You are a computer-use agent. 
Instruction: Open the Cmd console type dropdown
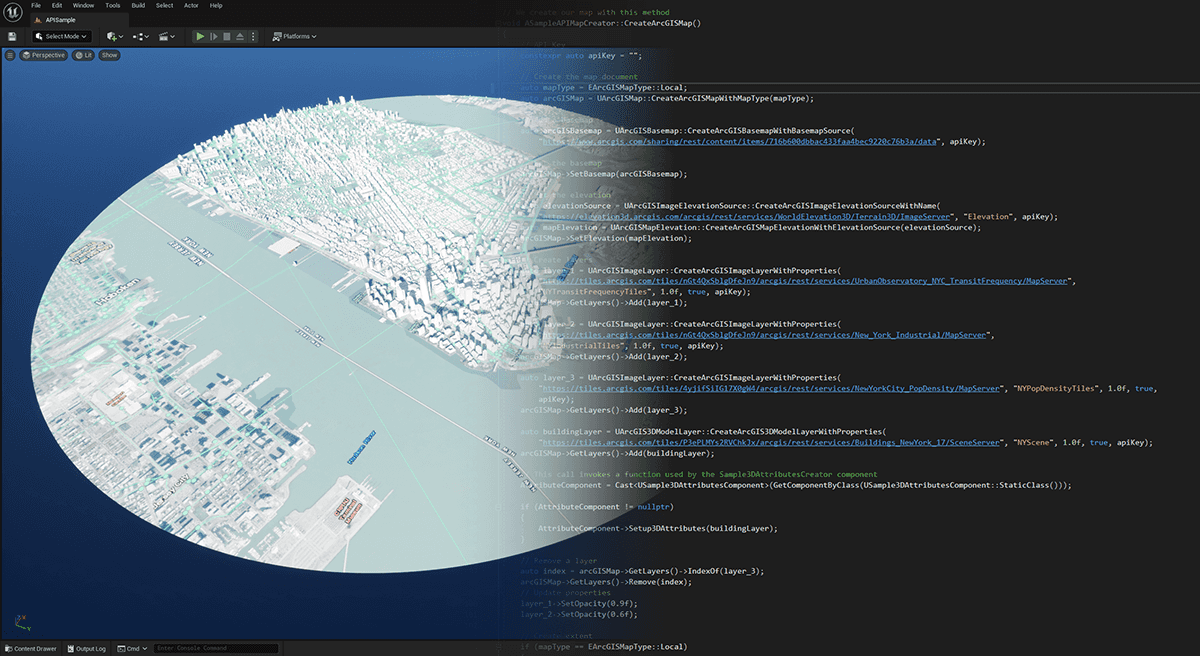pos(131,648)
